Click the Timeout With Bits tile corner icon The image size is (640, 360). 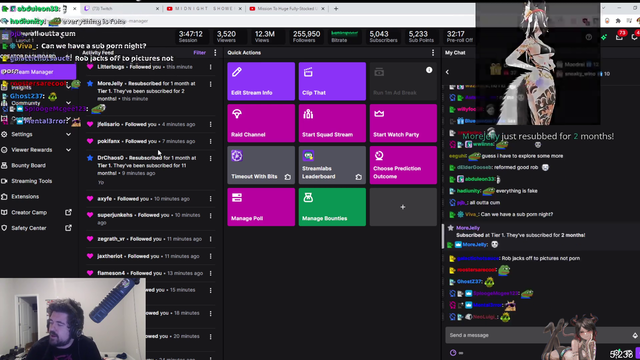287,177
